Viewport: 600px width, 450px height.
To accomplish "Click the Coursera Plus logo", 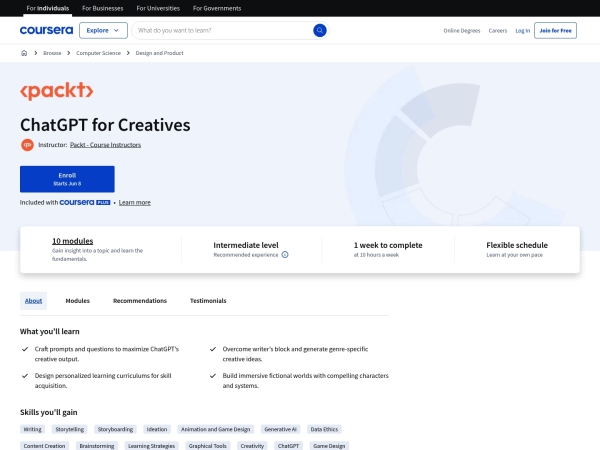I will 83,202.
